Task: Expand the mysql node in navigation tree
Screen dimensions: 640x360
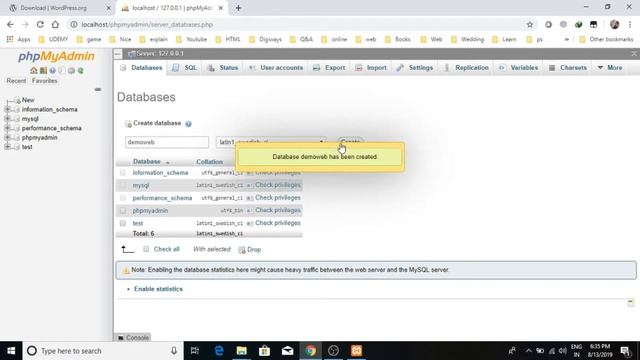Action: point(7,119)
